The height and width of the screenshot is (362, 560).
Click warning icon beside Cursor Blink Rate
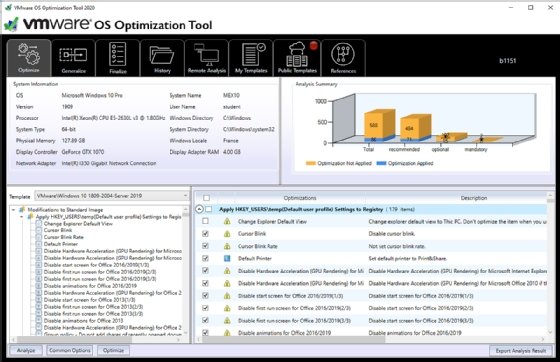pos(227,246)
